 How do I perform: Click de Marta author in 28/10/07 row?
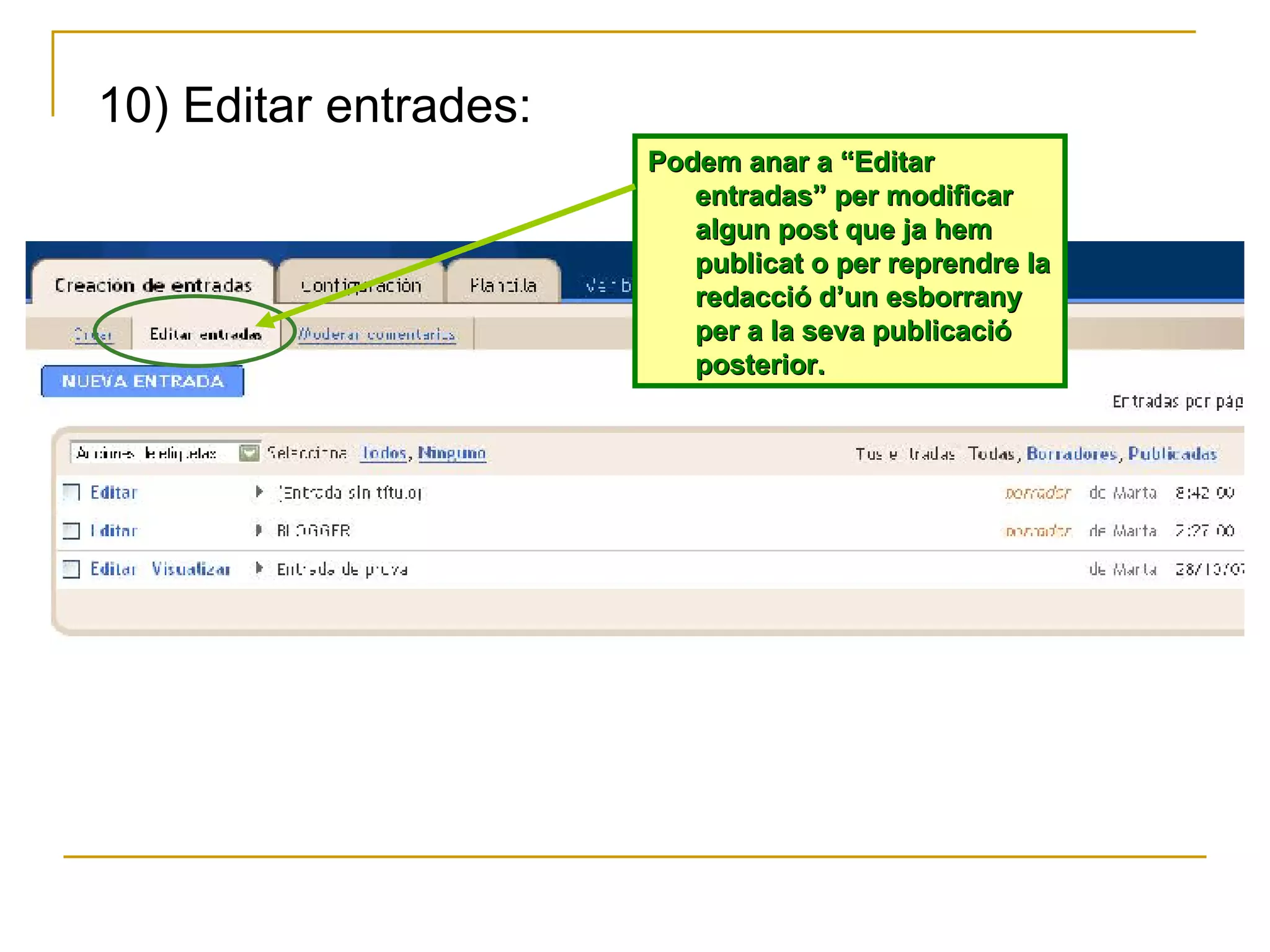(x=1123, y=569)
